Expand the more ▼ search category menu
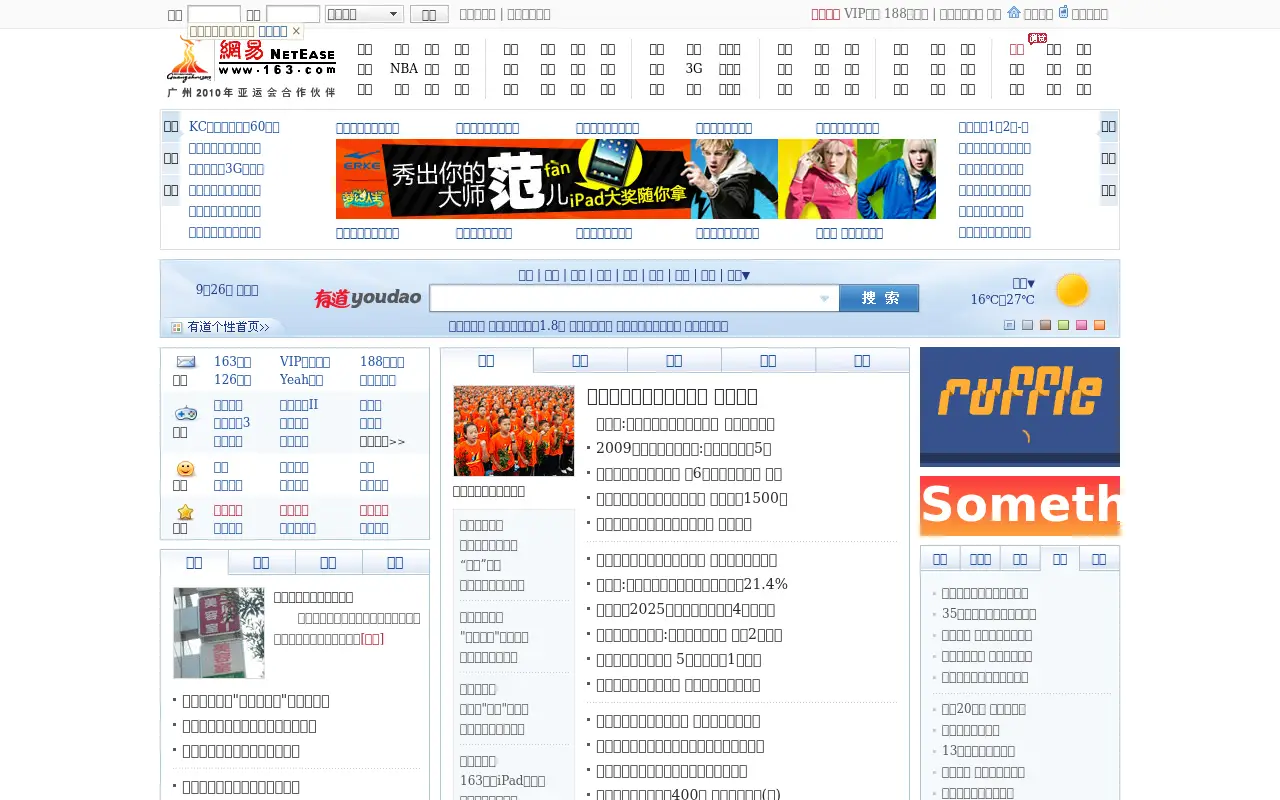 tap(738, 275)
